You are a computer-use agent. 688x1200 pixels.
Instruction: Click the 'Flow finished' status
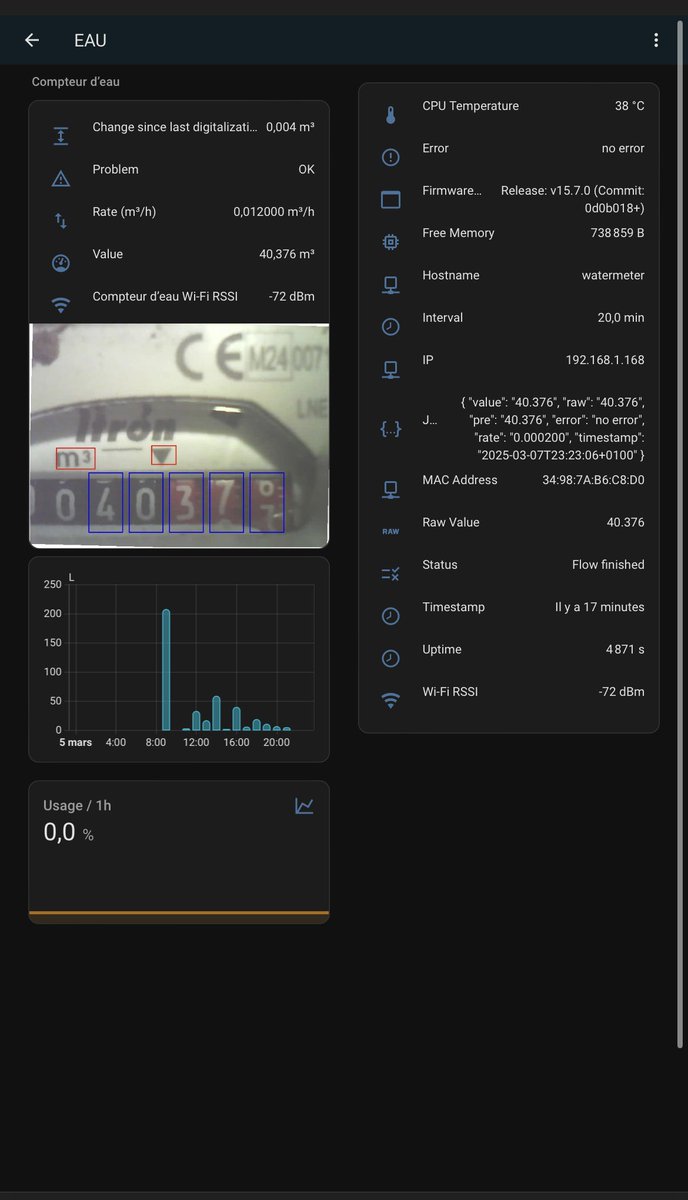click(x=608, y=565)
